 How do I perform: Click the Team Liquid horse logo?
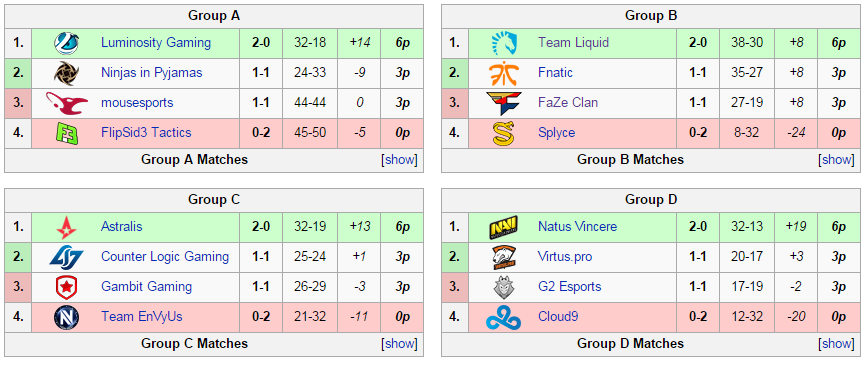coord(504,43)
